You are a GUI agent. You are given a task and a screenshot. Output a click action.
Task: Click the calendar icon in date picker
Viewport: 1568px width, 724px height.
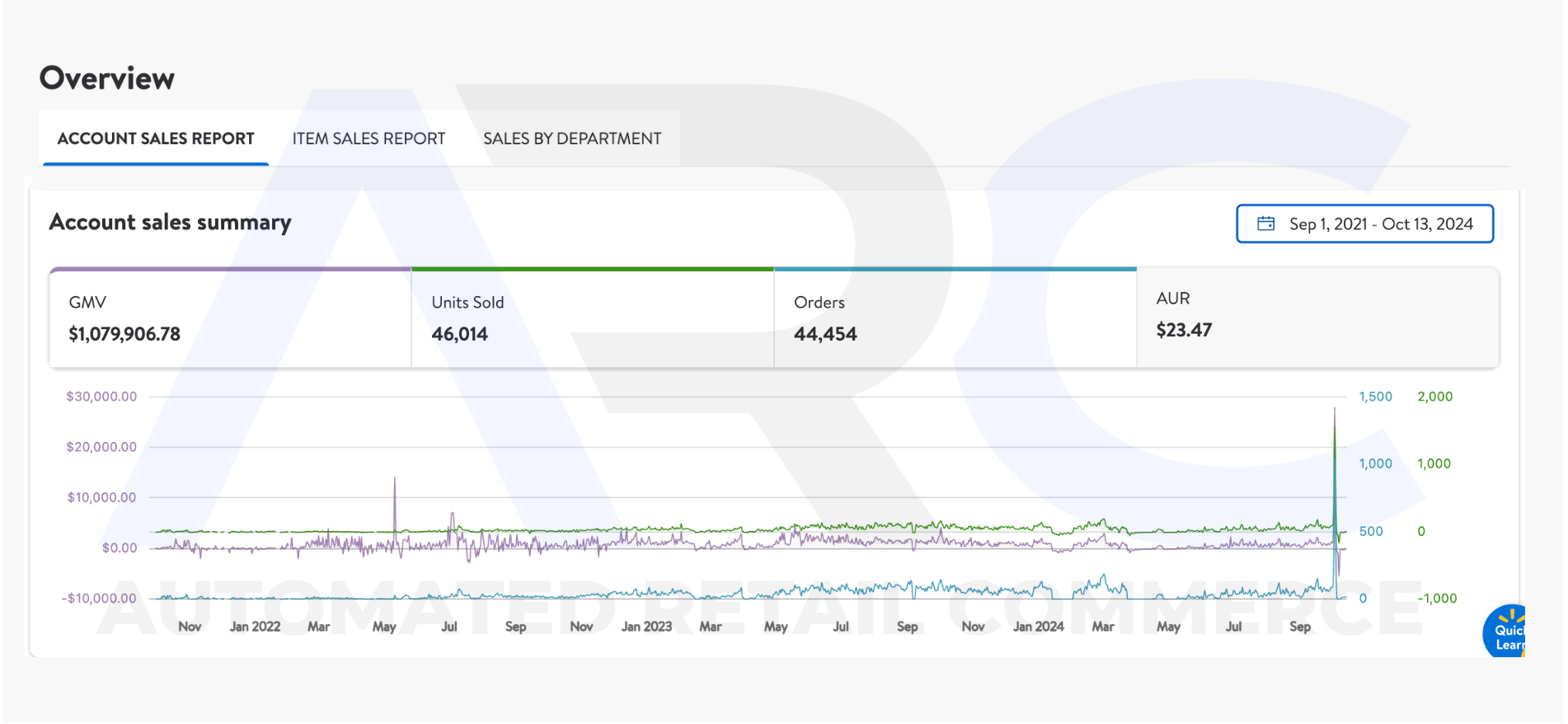(1265, 223)
